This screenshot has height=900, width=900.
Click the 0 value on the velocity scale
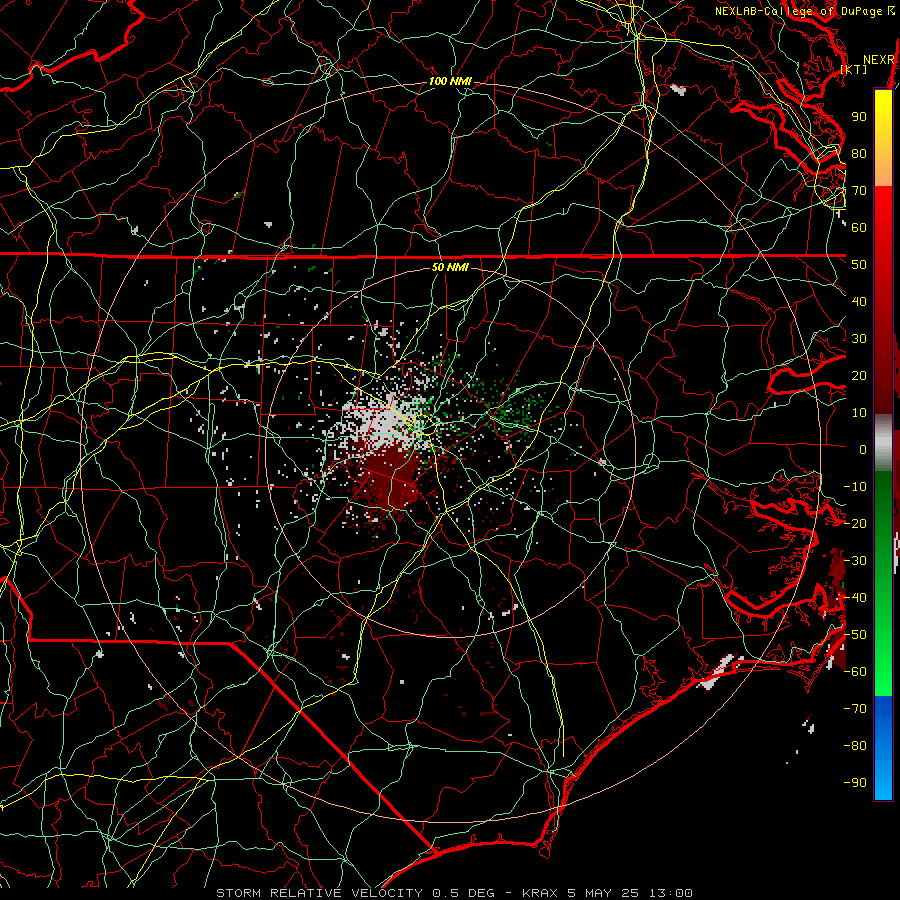tap(863, 449)
